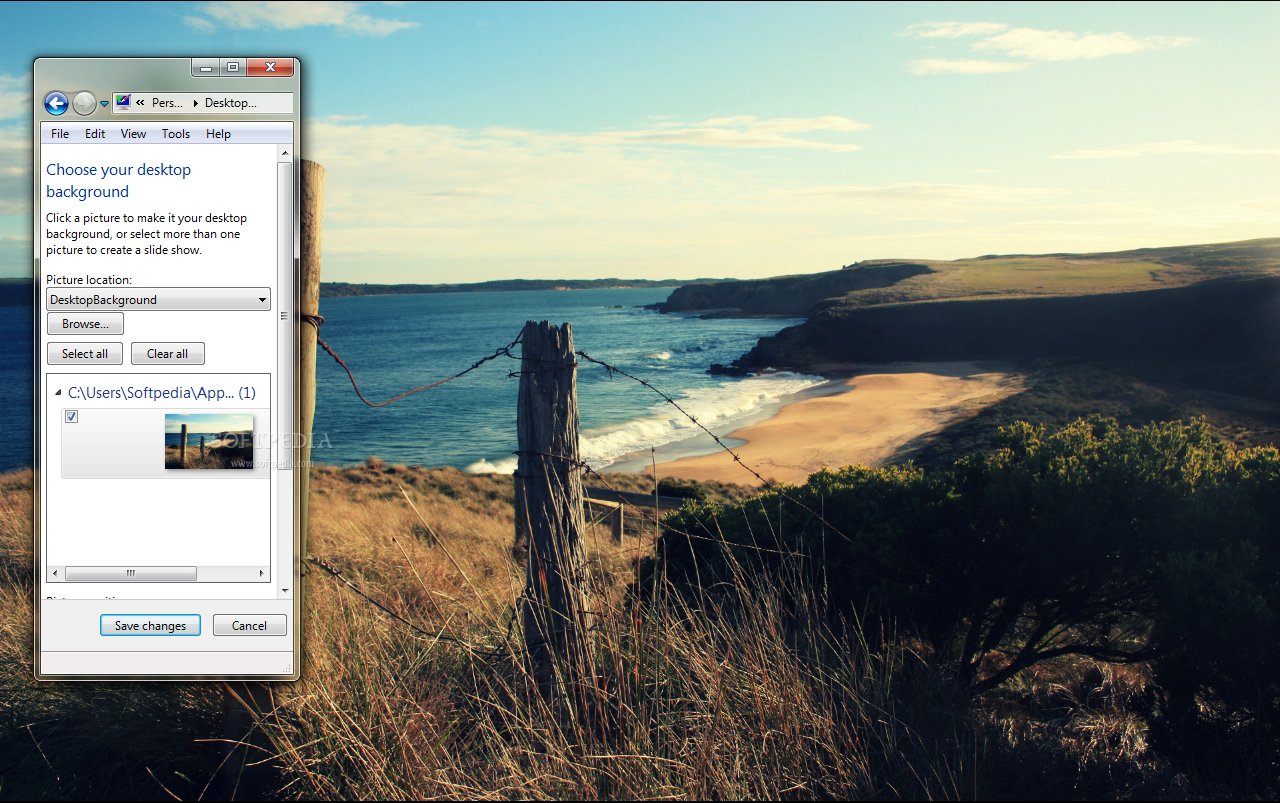Open the Picture location DesktopBackground dropdown
1280x803 pixels.
tap(158, 299)
